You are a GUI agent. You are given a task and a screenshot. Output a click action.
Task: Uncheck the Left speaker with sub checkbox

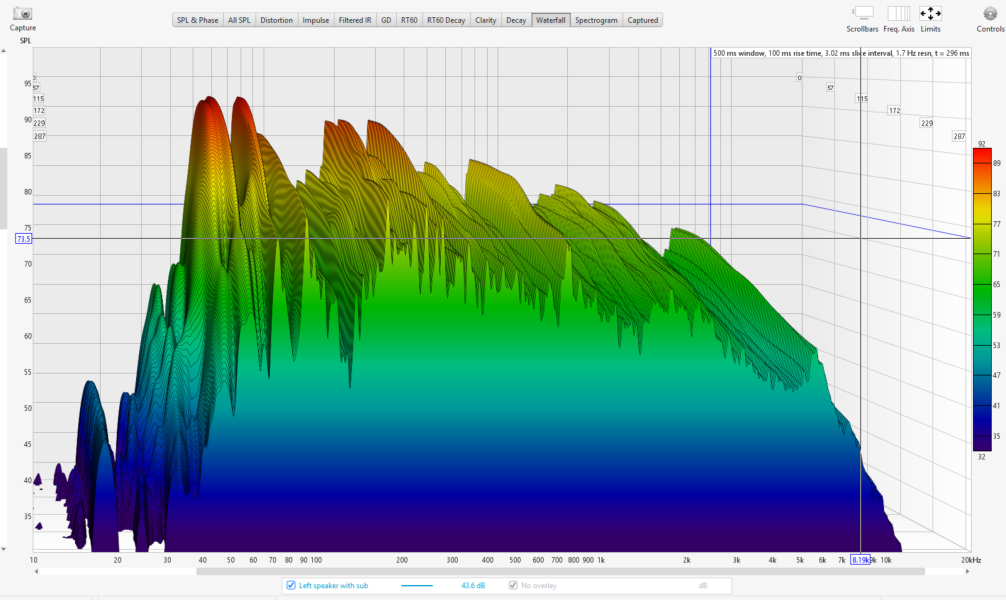(291, 585)
